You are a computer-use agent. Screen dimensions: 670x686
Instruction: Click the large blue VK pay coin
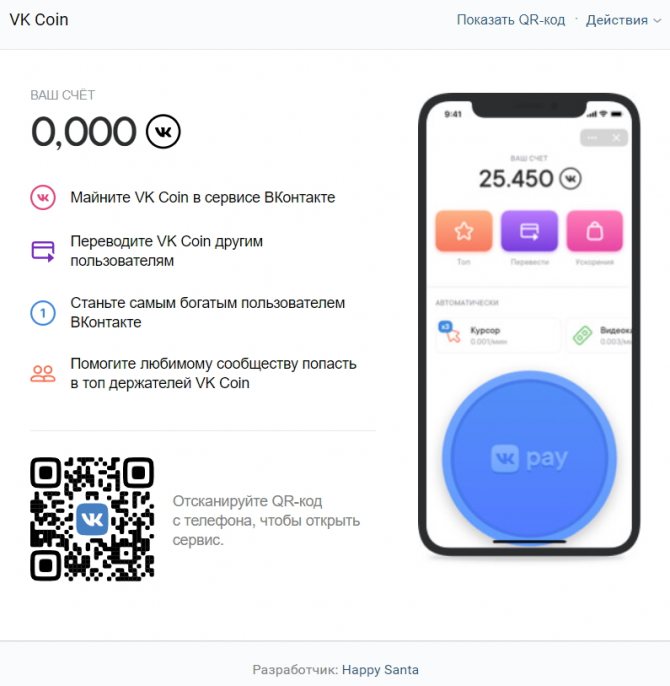pyautogui.click(x=529, y=458)
